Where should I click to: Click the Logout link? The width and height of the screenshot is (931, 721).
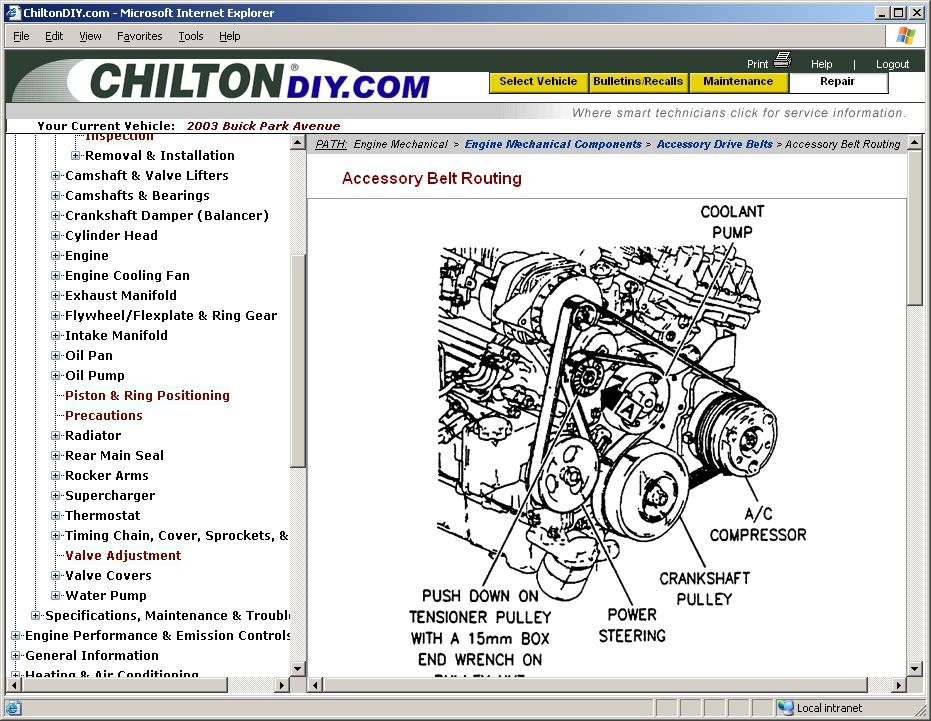892,62
